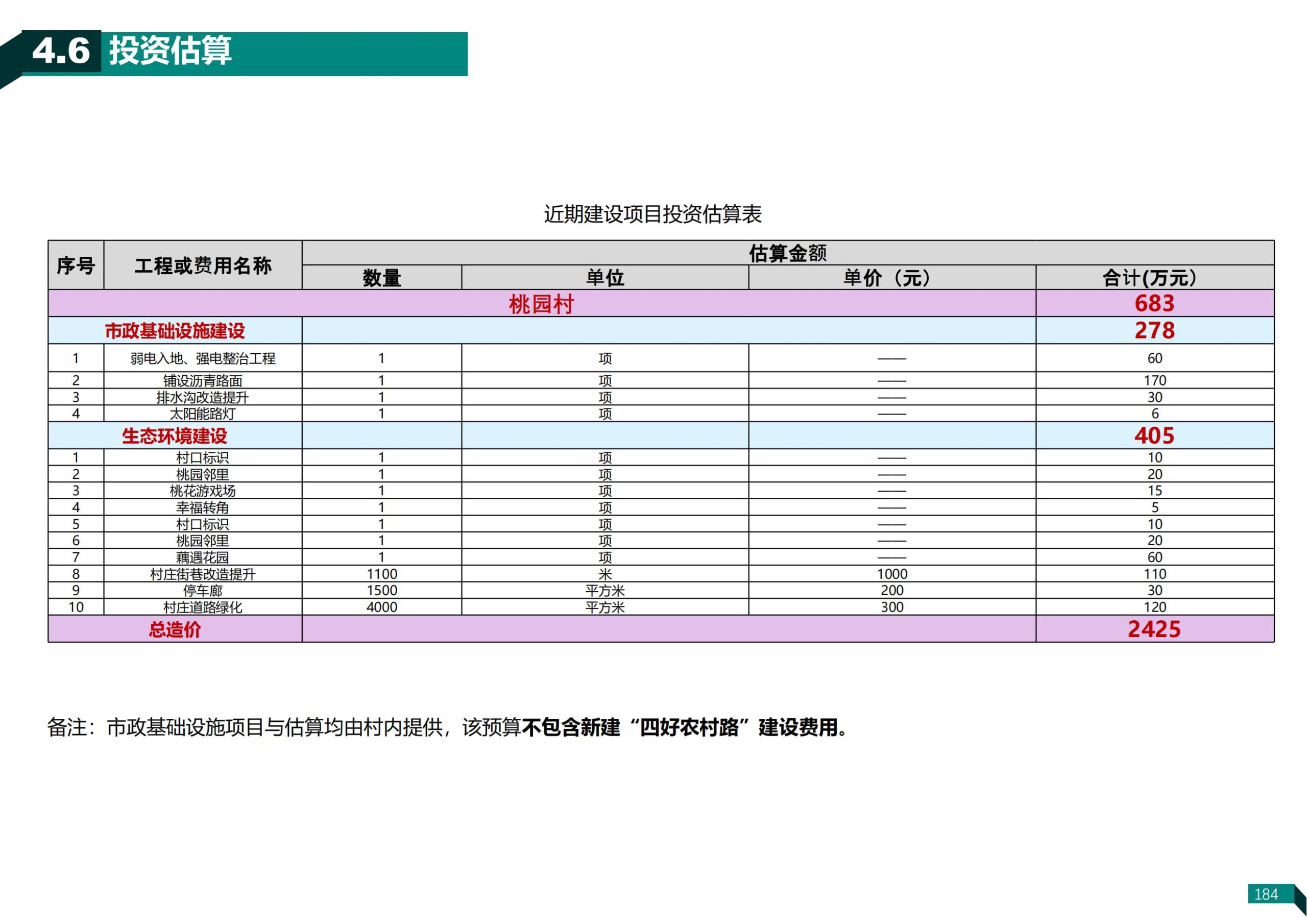The image size is (1307, 924).
Task: Click the "15" total for 桃花游戏场
Action: pos(1154,491)
